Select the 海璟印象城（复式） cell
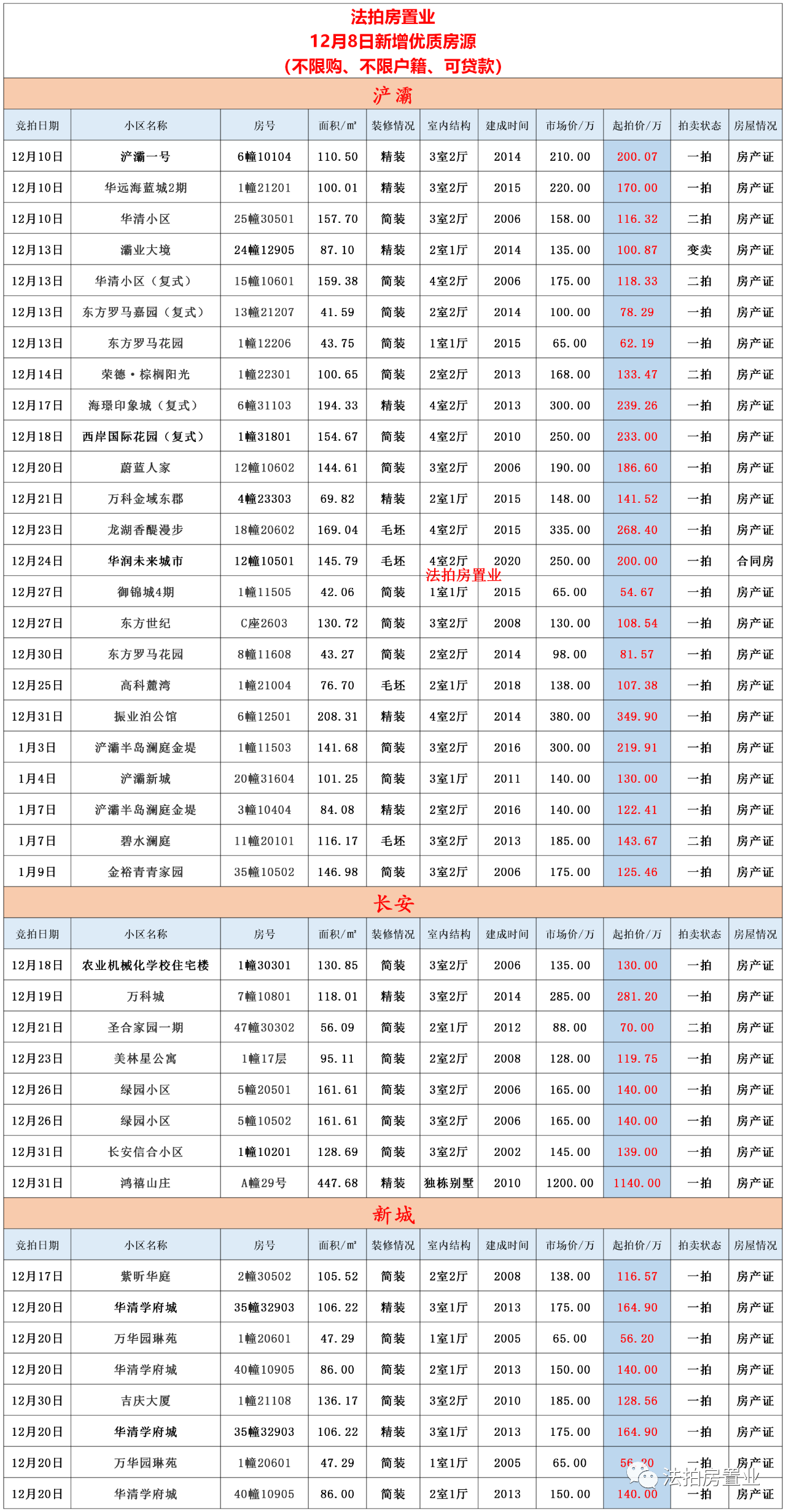 [x=146, y=405]
